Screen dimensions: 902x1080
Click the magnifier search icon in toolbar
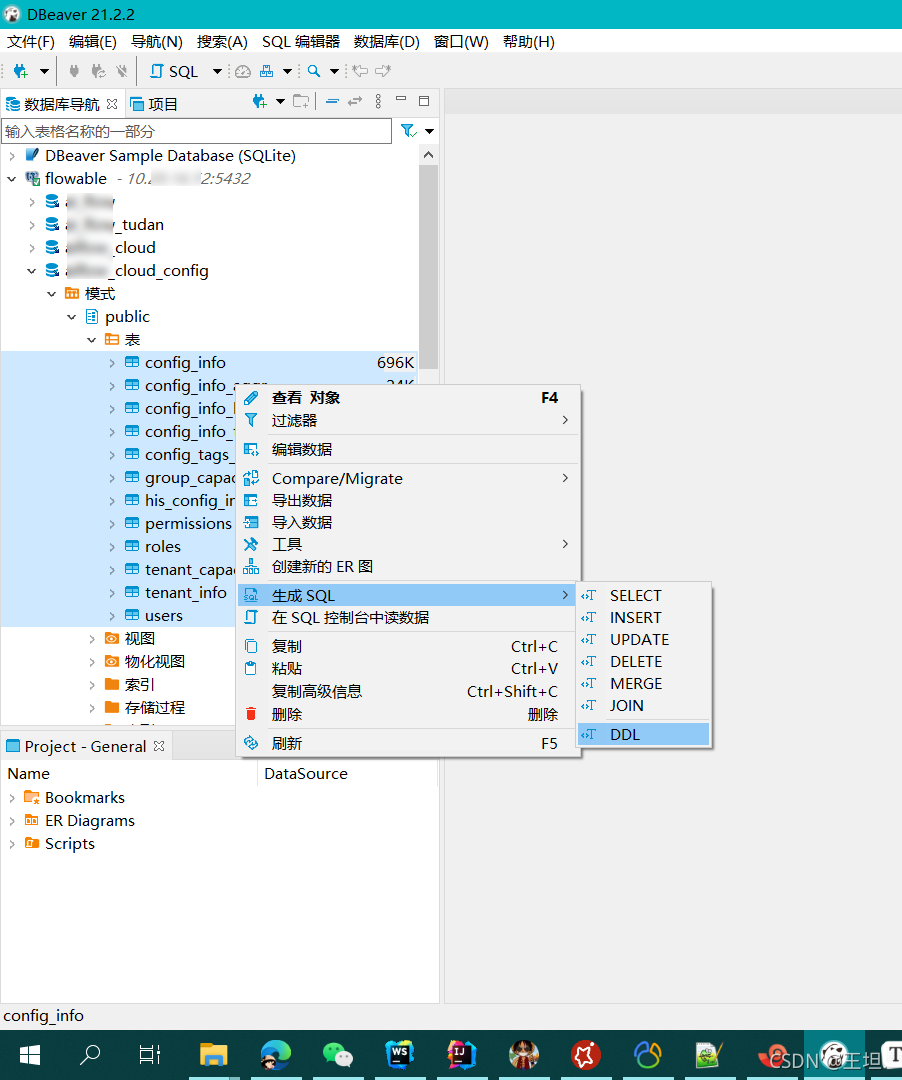point(314,71)
